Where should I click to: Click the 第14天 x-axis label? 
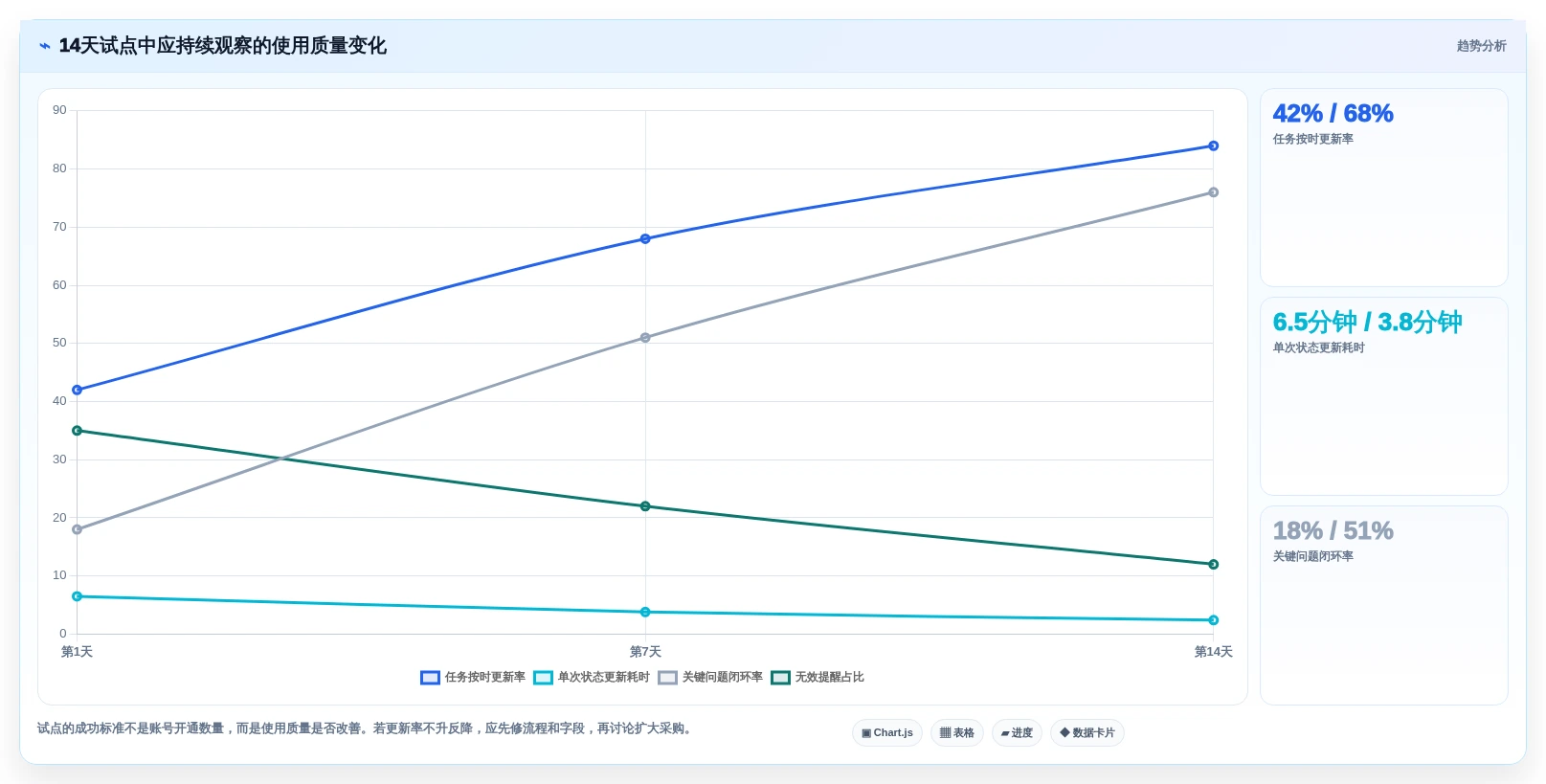tap(1213, 652)
